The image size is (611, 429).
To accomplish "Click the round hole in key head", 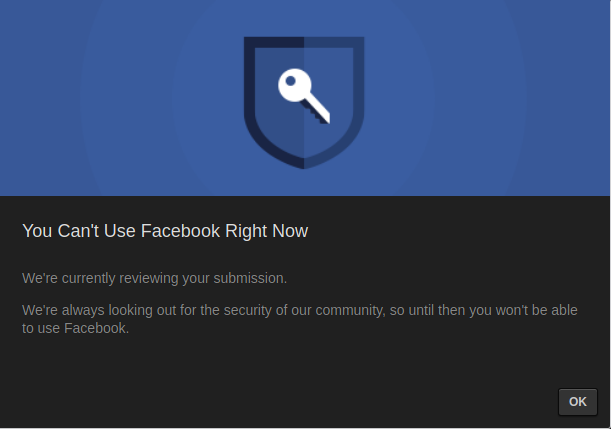I will pos(290,81).
